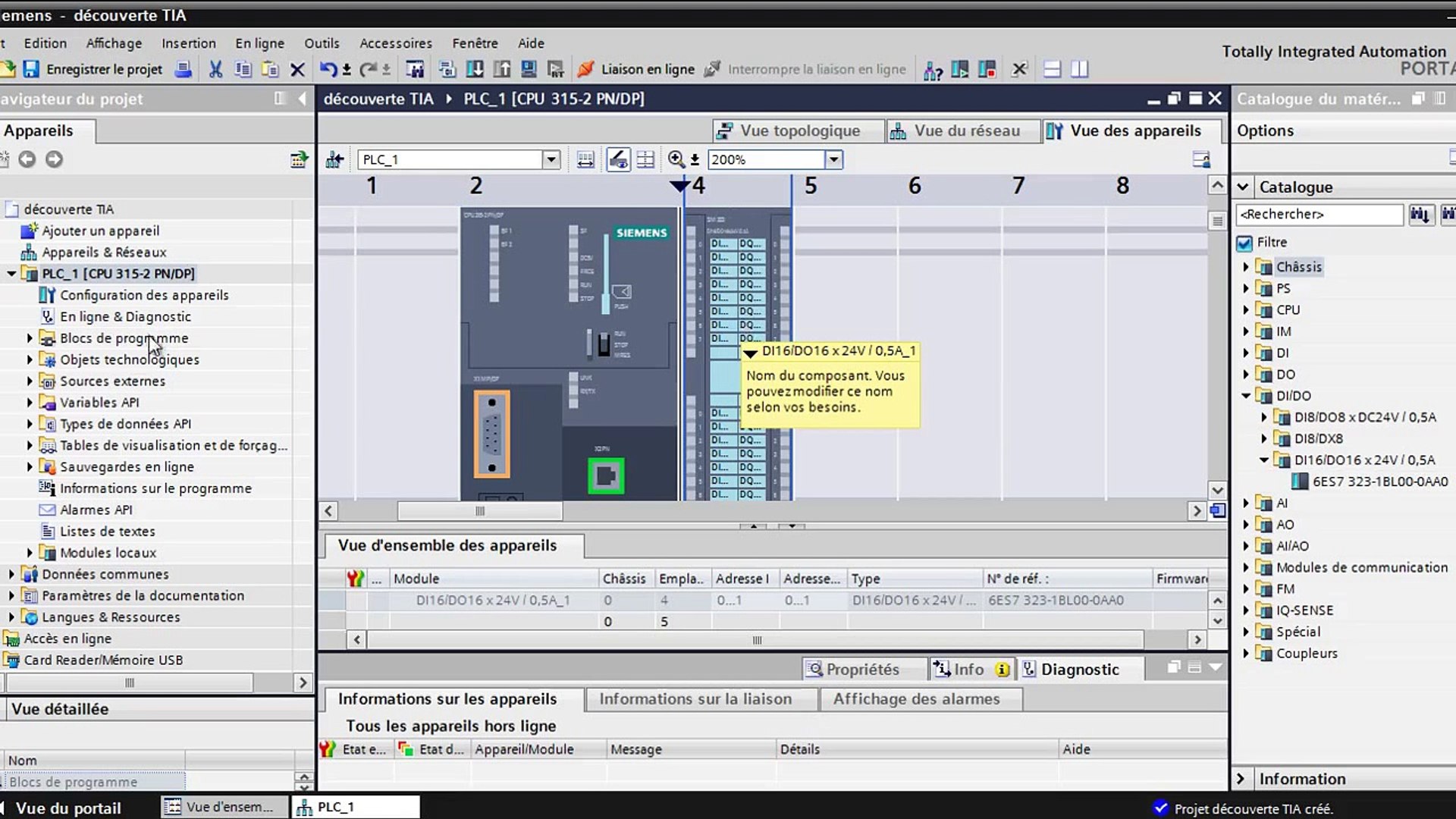The height and width of the screenshot is (819, 1456).
Task: Open the PLC_1 device selector dropdown
Action: 551,159
